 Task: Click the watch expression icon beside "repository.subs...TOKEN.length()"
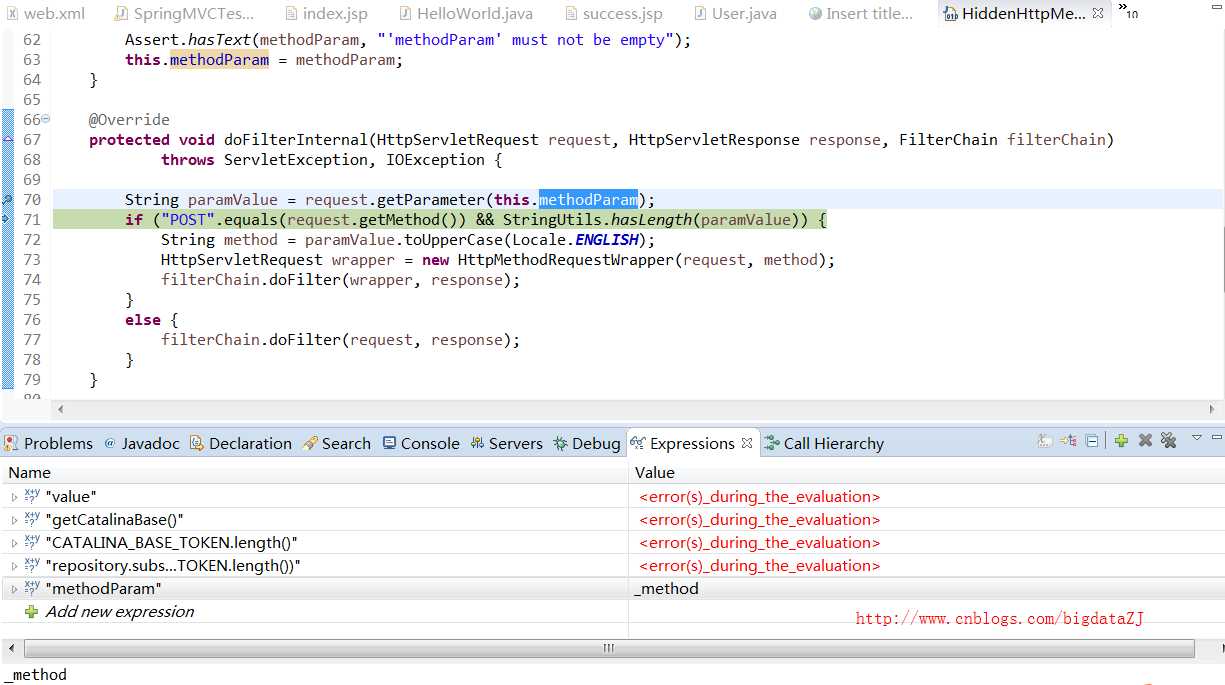[x=32, y=565]
